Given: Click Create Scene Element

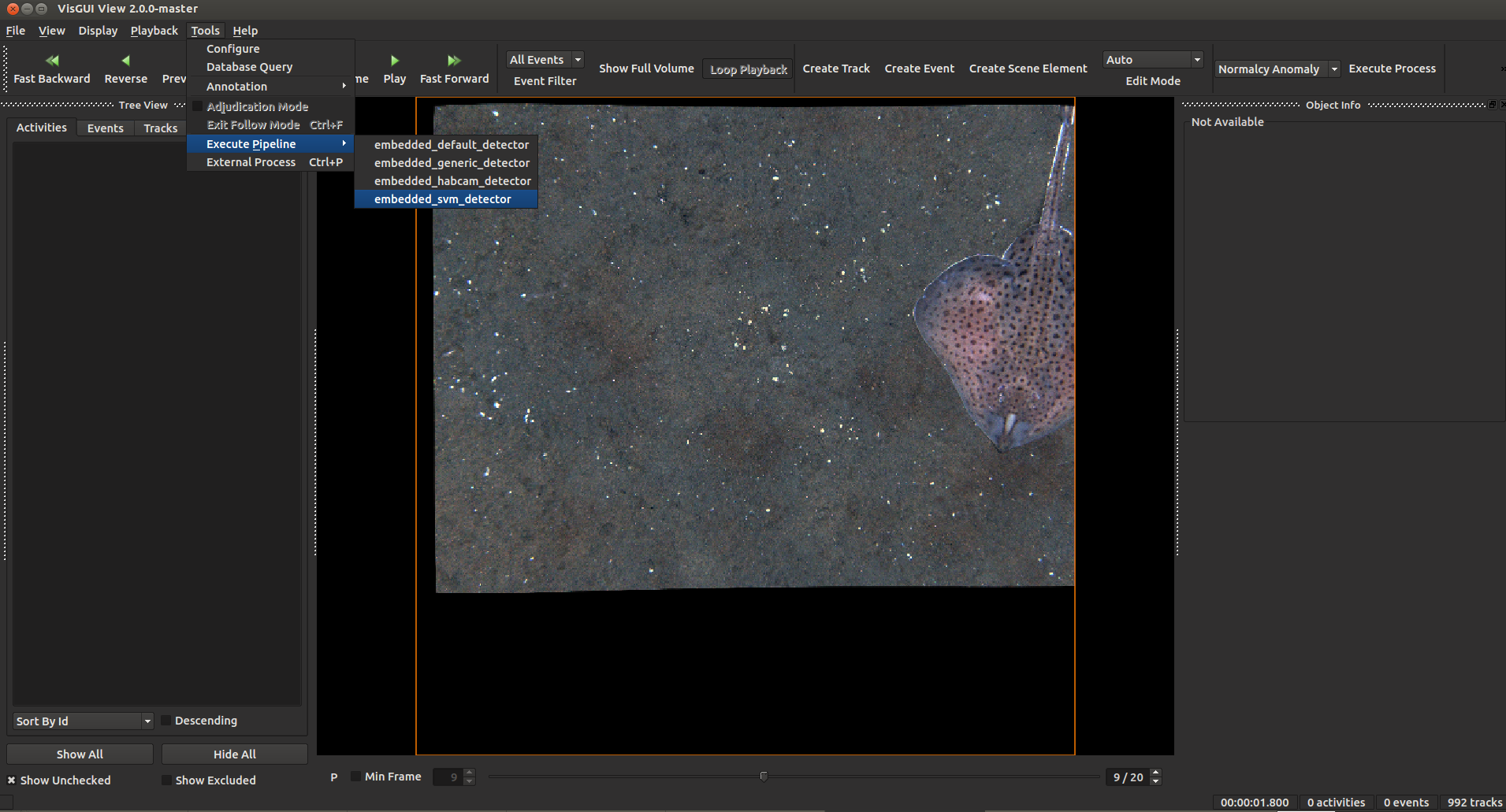Looking at the screenshot, I should point(1028,69).
